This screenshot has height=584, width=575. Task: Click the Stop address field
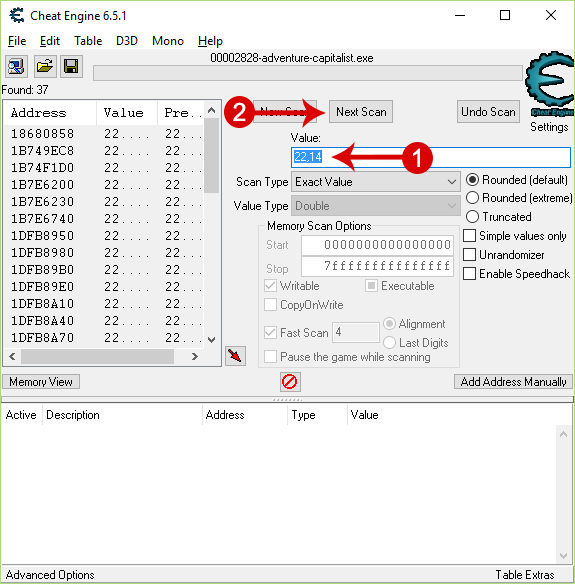coord(377,266)
